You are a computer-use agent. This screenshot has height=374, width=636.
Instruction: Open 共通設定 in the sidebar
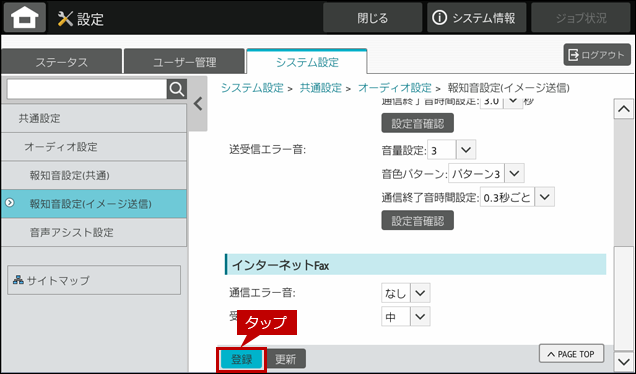tap(94, 118)
